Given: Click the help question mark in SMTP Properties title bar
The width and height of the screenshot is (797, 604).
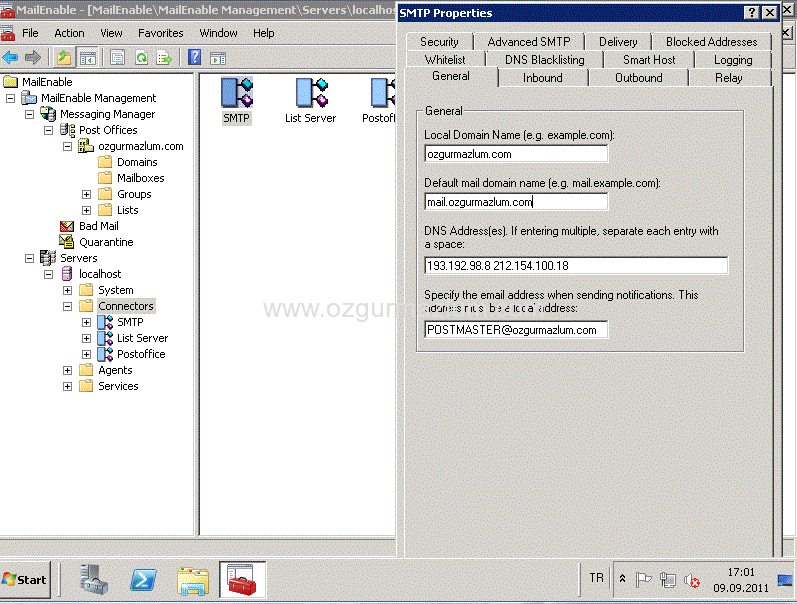Looking at the screenshot, I should (752, 13).
